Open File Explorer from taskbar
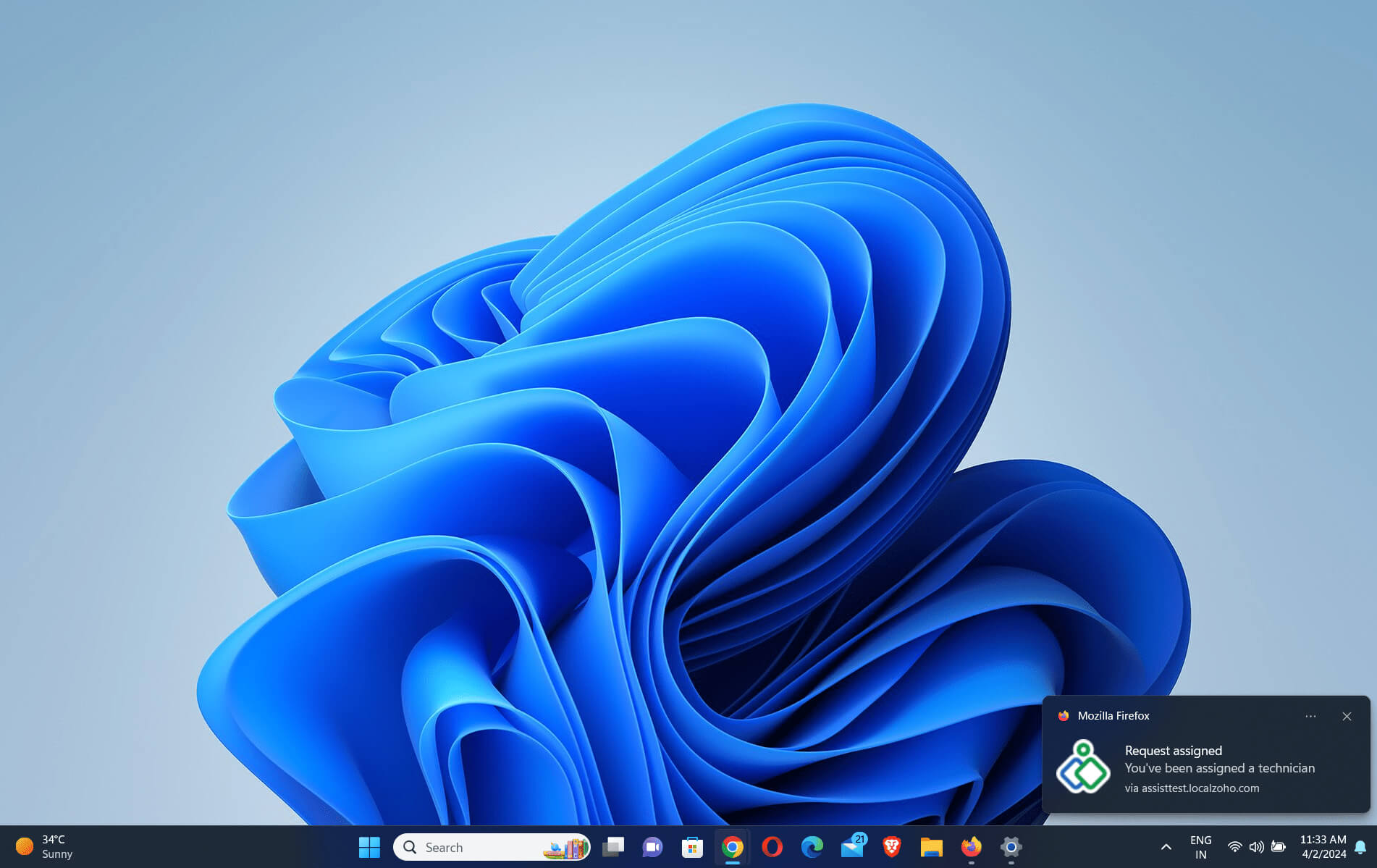This screenshot has height=868, width=1377. click(931, 847)
